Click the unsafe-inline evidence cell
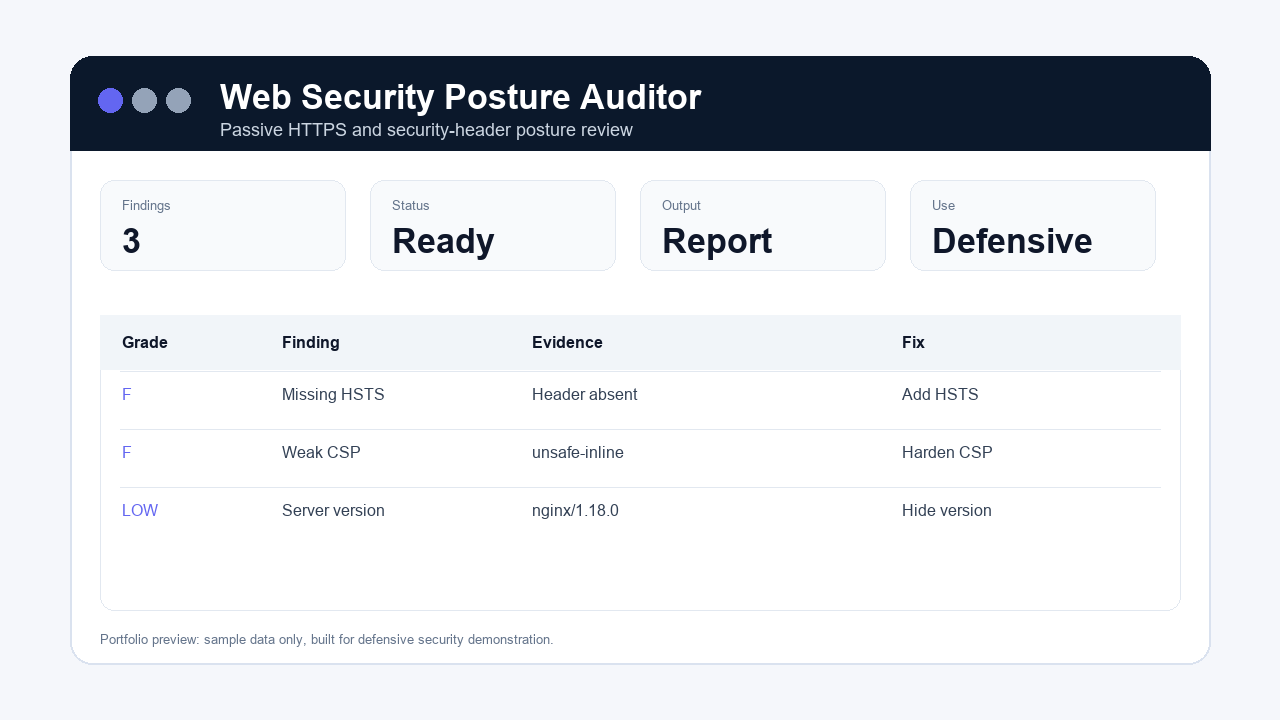This screenshot has width=1280, height=720. 578,453
